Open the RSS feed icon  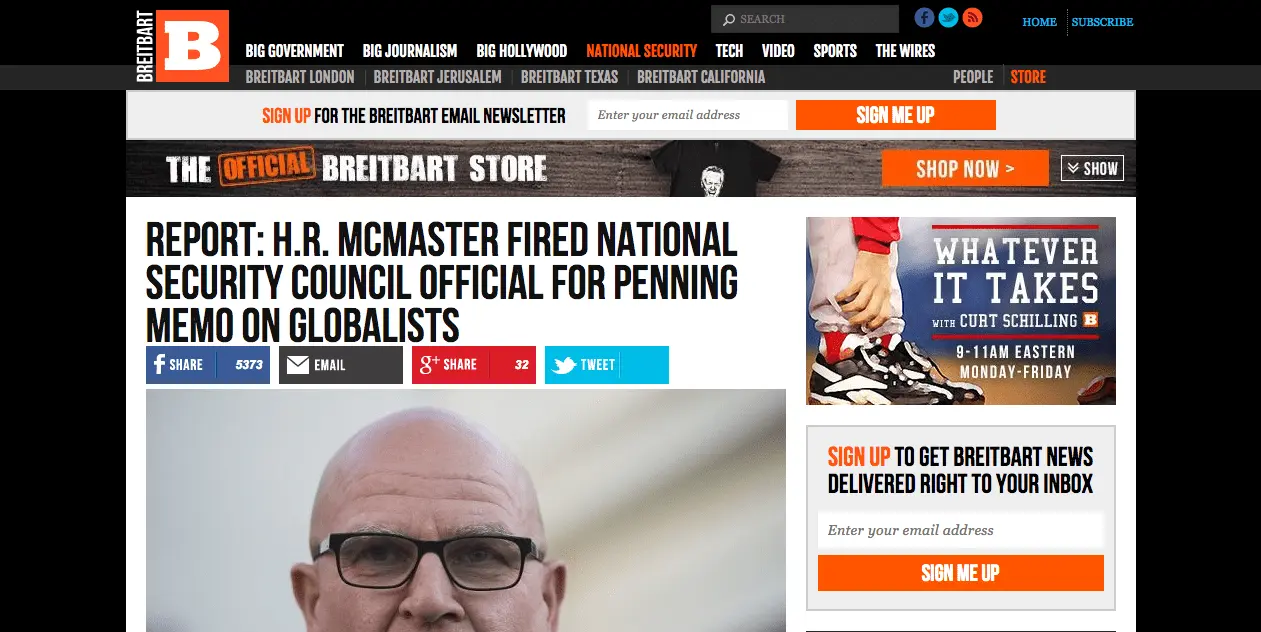pos(972,18)
